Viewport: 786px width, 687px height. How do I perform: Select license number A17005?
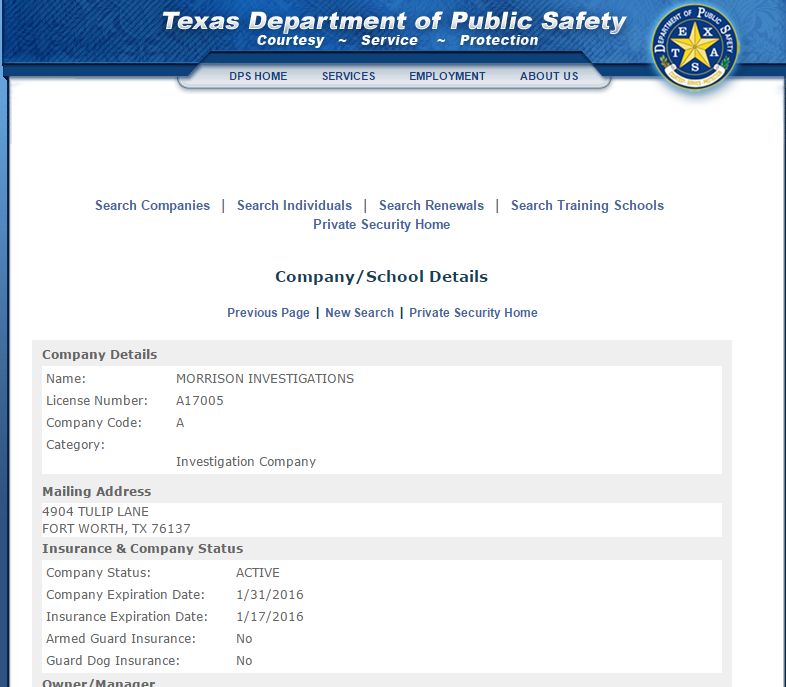coord(200,401)
